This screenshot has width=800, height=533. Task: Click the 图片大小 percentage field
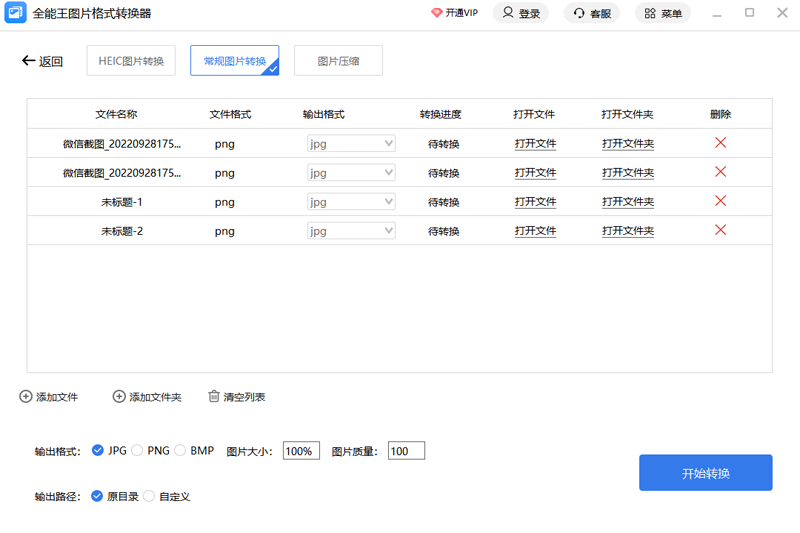tap(301, 451)
